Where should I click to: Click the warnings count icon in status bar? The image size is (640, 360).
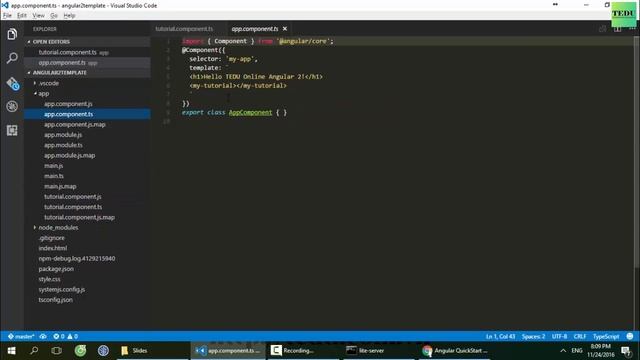point(73,336)
